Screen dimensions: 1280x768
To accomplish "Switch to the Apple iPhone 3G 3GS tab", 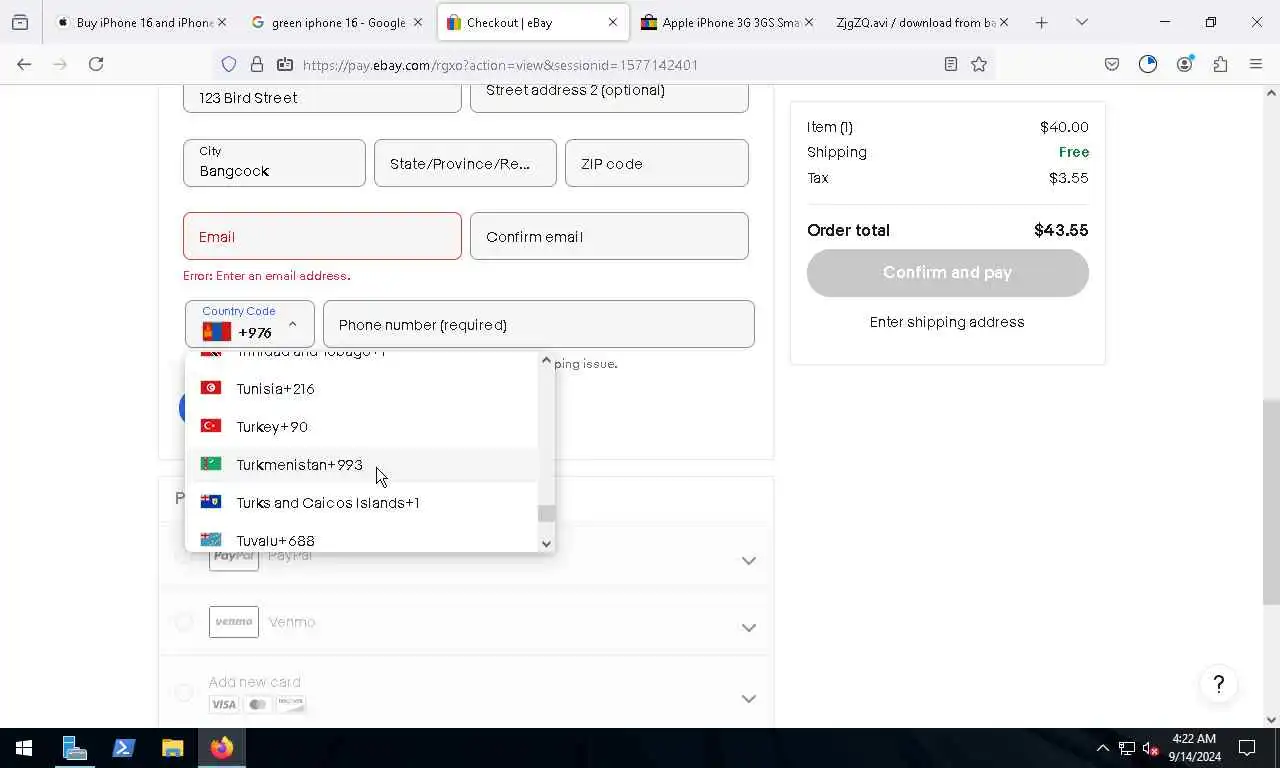I will 727,22.
